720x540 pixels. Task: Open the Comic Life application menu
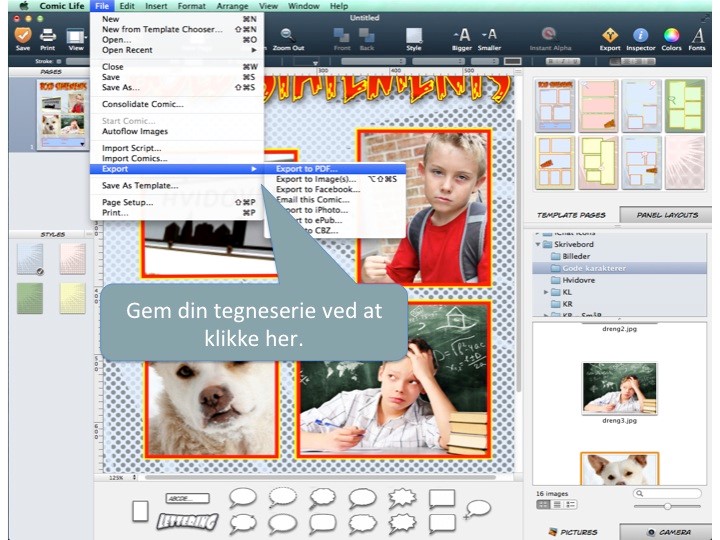[62, 6]
